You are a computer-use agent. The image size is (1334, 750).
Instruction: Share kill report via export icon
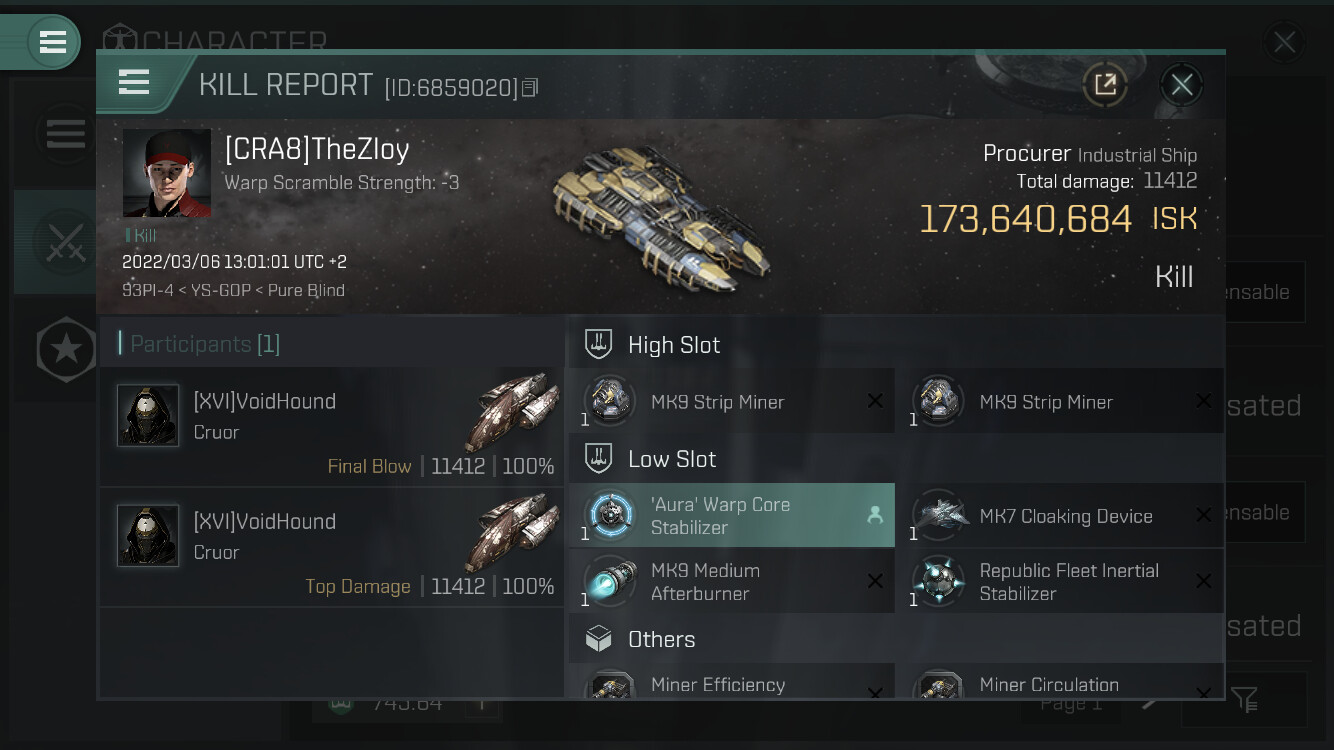[x=1105, y=85]
